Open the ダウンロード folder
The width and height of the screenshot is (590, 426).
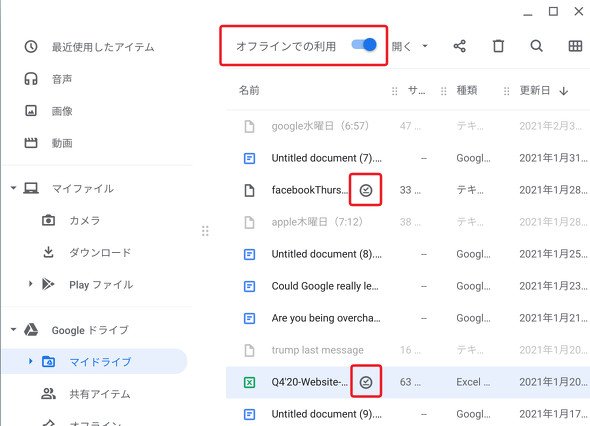tap(100, 252)
